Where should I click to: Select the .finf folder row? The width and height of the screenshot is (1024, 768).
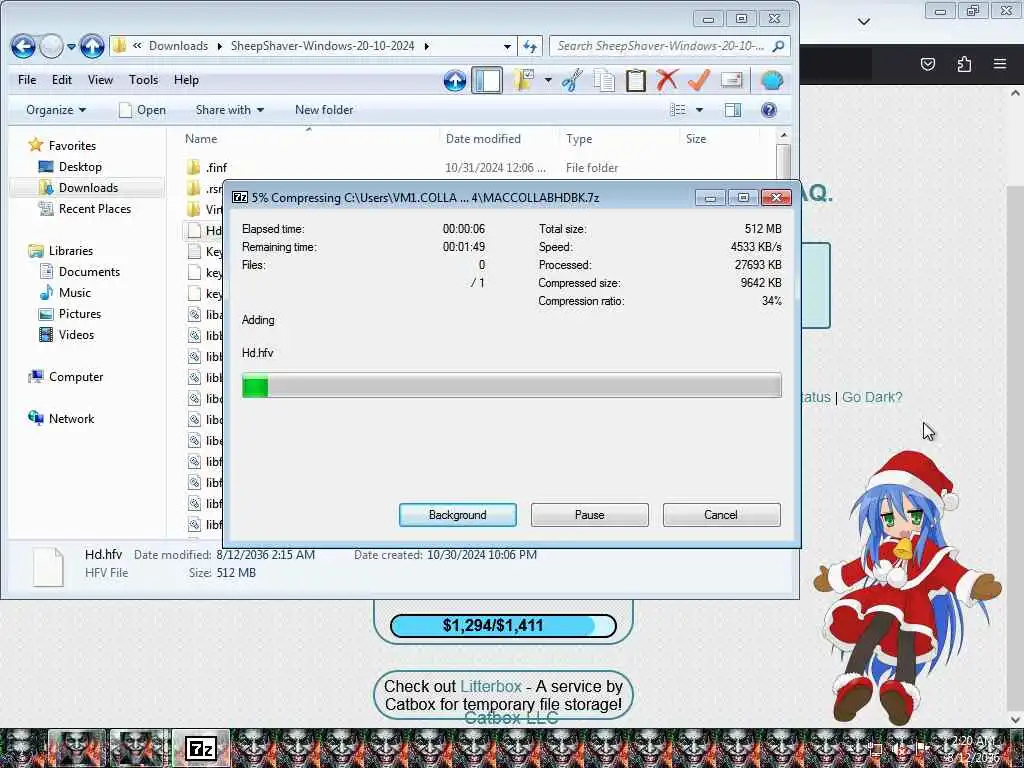pos(477,168)
